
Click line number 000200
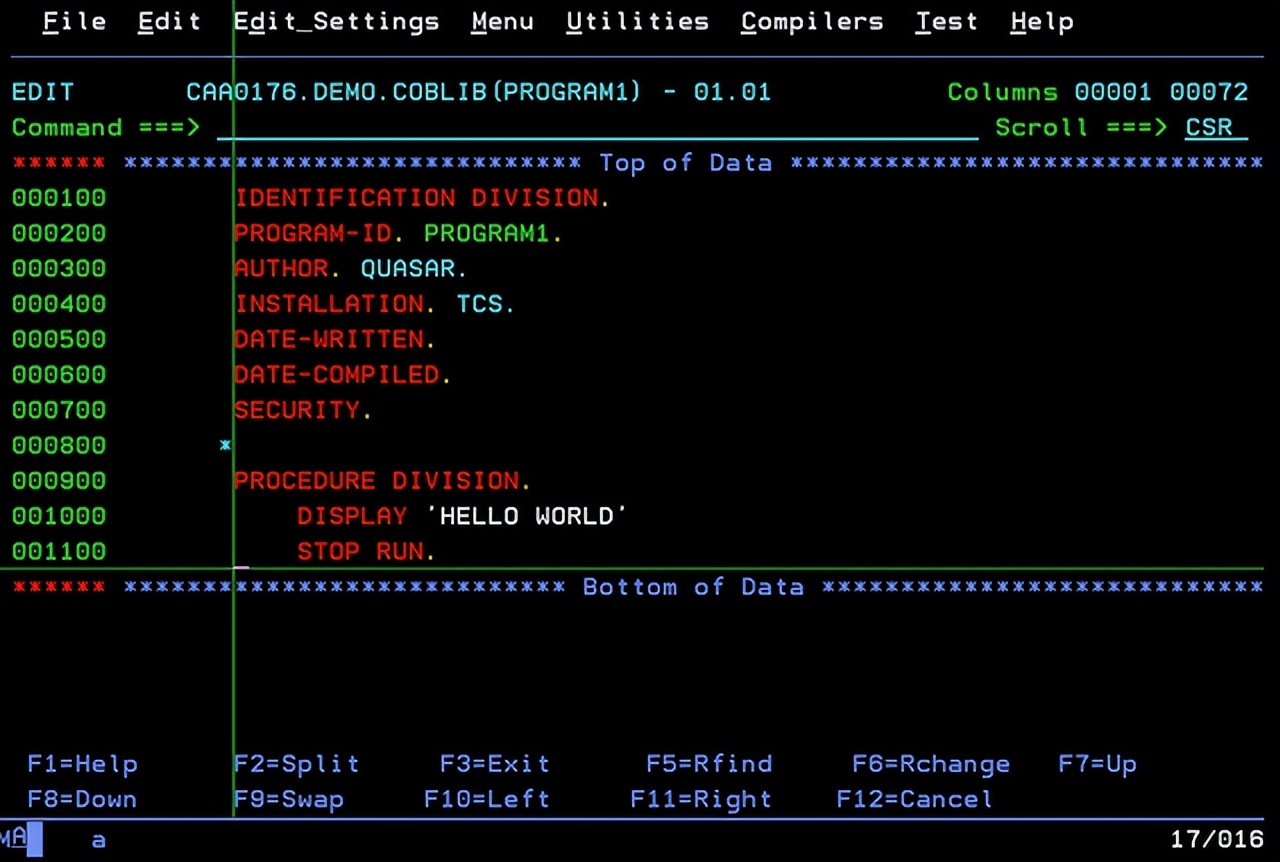59,233
